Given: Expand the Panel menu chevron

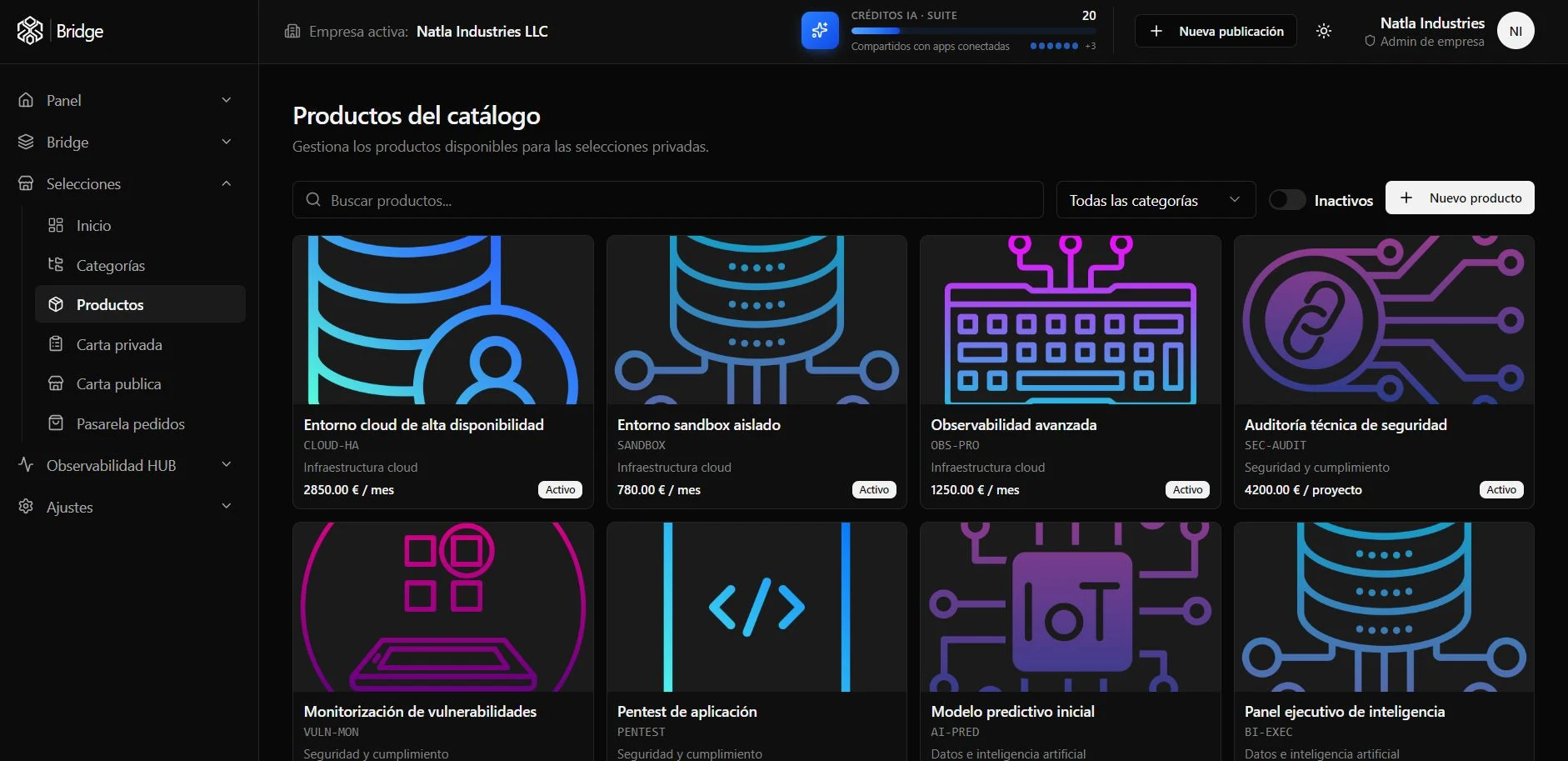Looking at the screenshot, I should pyautogui.click(x=226, y=100).
